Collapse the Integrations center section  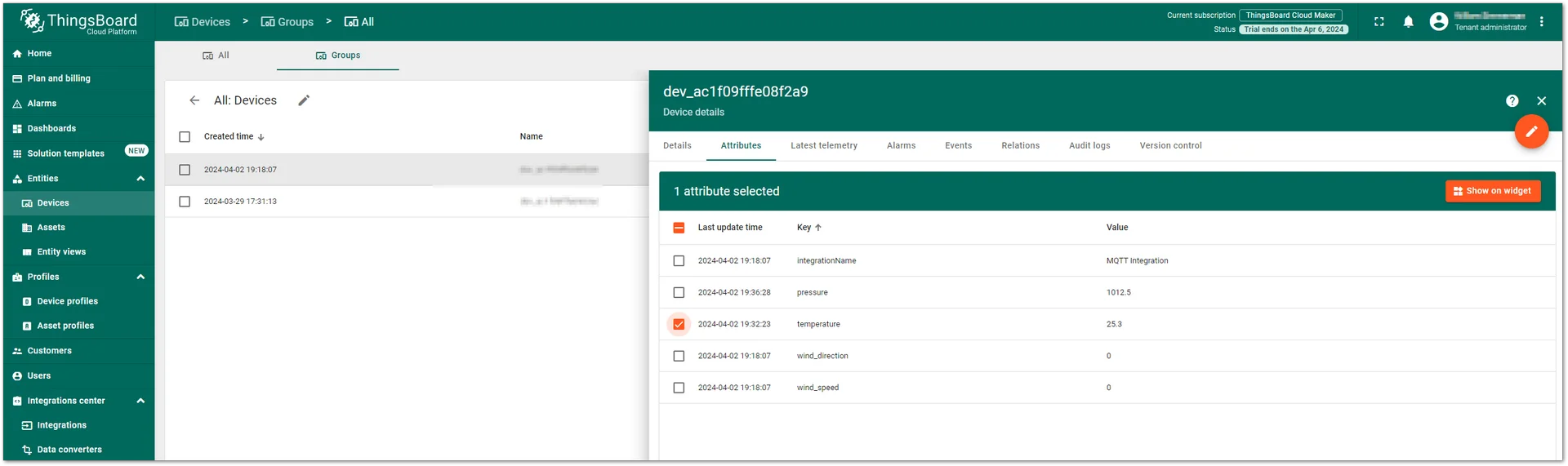coord(140,401)
